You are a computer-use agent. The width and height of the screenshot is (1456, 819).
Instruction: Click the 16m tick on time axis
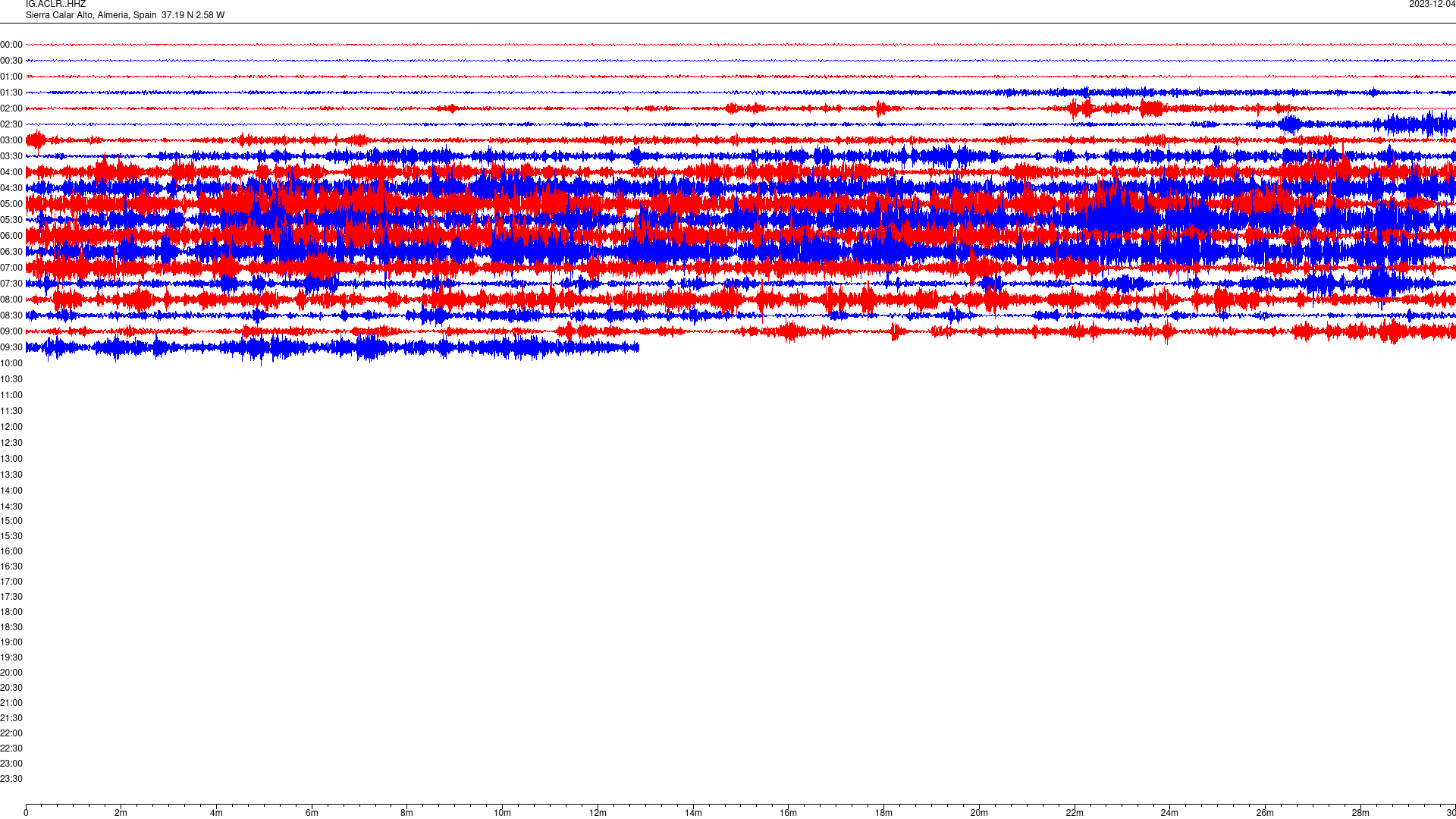tap(789, 813)
